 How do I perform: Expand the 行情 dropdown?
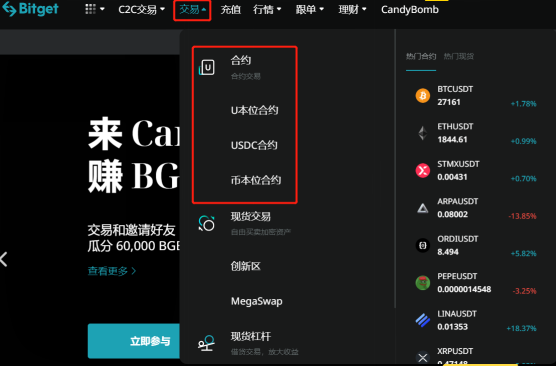(x=267, y=10)
